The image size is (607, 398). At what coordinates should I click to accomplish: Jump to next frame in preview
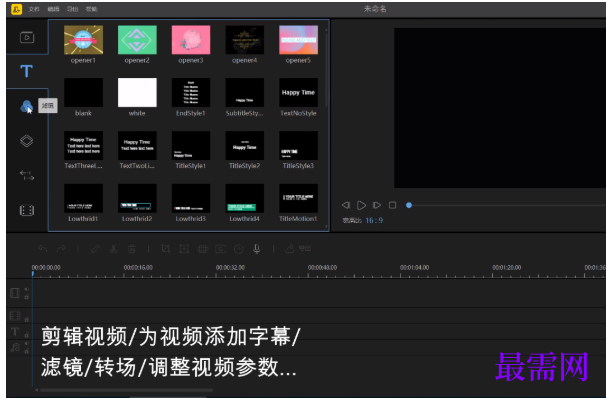pos(377,205)
